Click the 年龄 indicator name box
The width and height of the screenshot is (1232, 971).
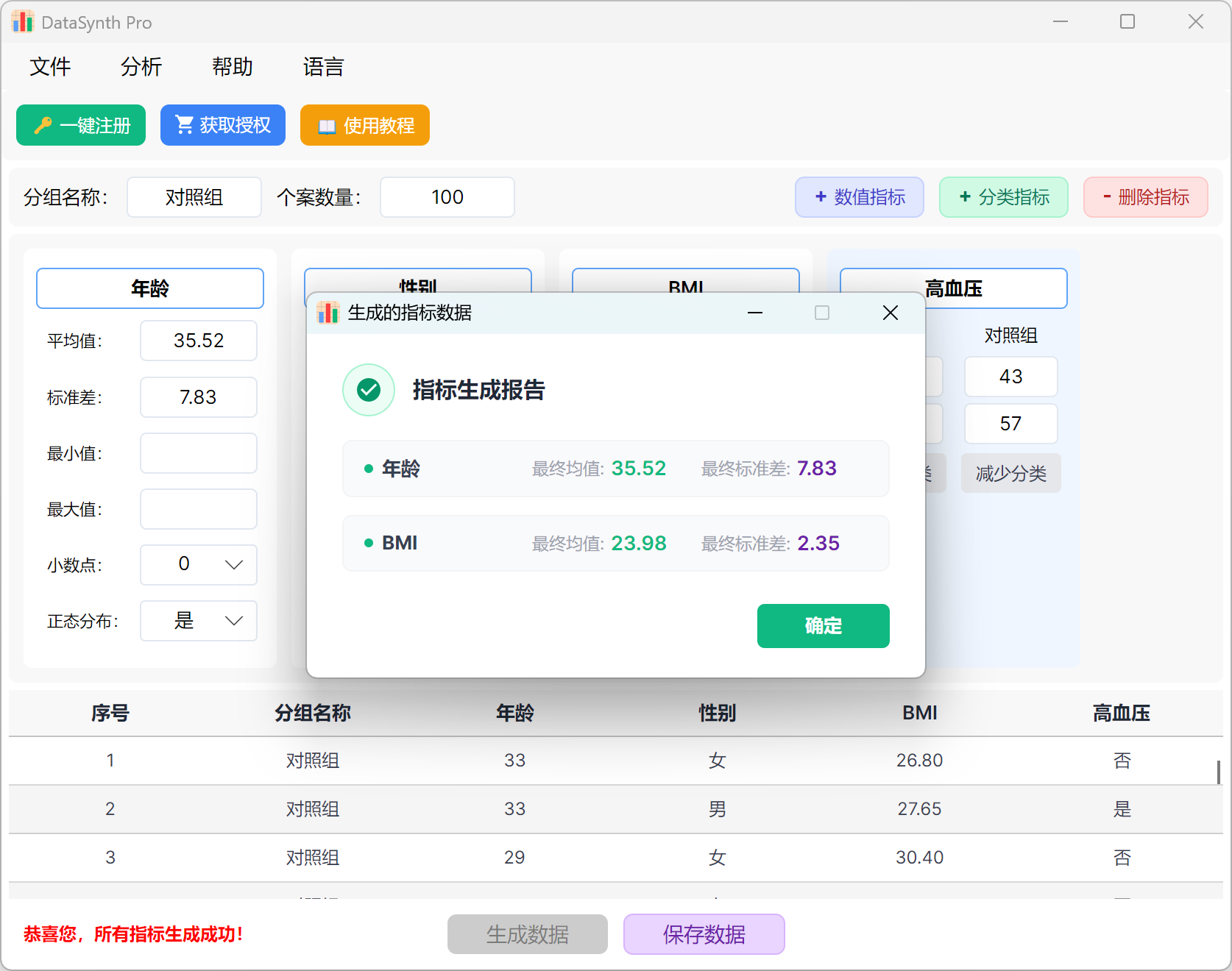coord(150,288)
